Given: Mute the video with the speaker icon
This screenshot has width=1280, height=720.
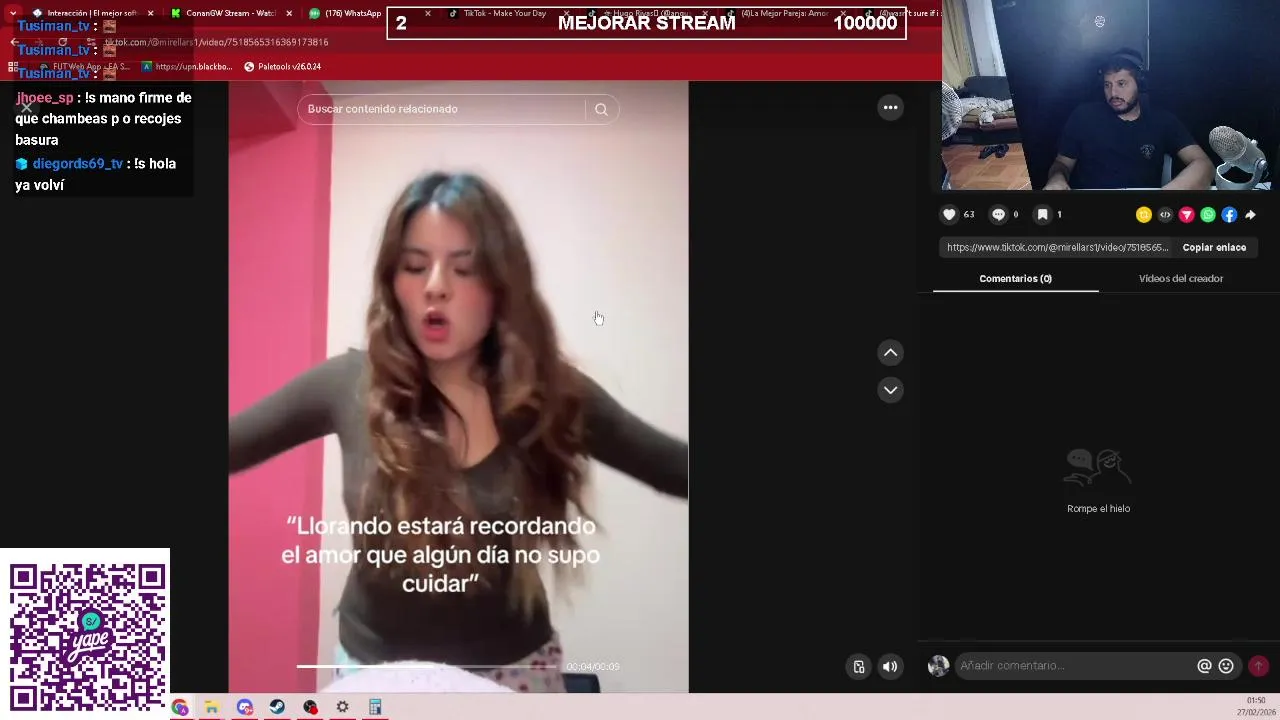Looking at the screenshot, I should 890,666.
